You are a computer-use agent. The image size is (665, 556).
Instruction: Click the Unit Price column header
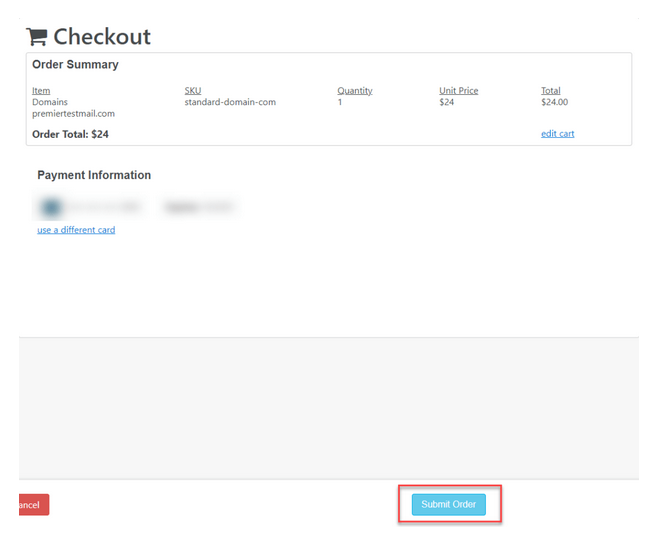pos(458,91)
